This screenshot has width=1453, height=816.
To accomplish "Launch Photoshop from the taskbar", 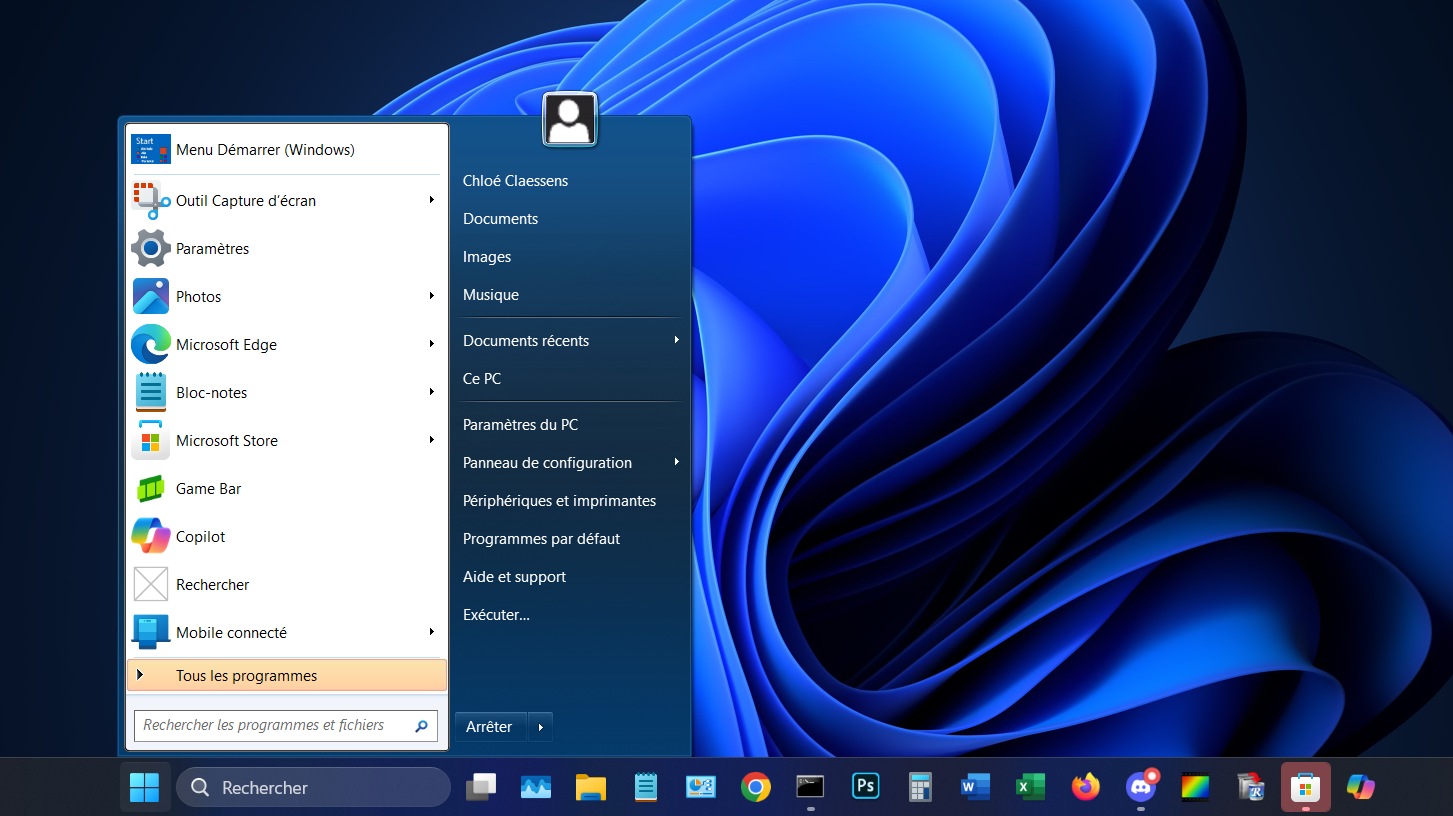I will [x=864, y=786].
